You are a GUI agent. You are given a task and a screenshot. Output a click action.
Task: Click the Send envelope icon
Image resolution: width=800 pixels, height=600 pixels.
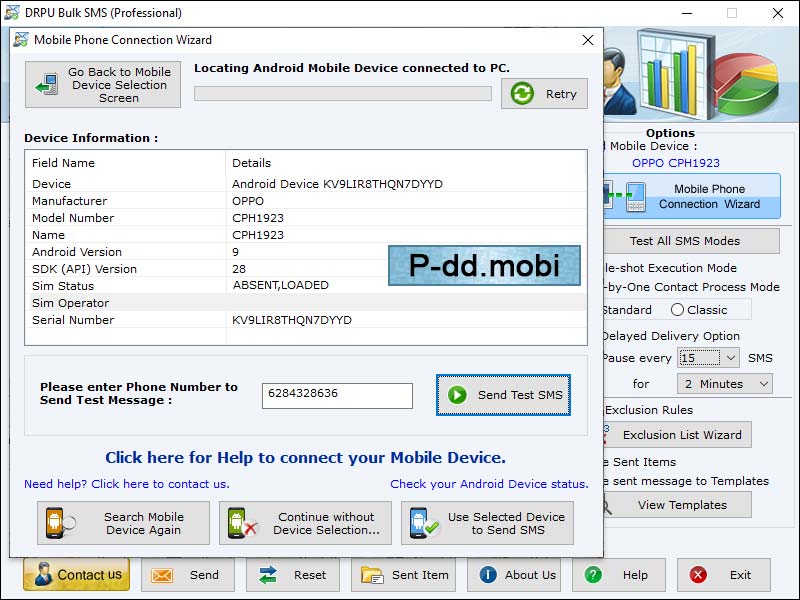(160, 575)
